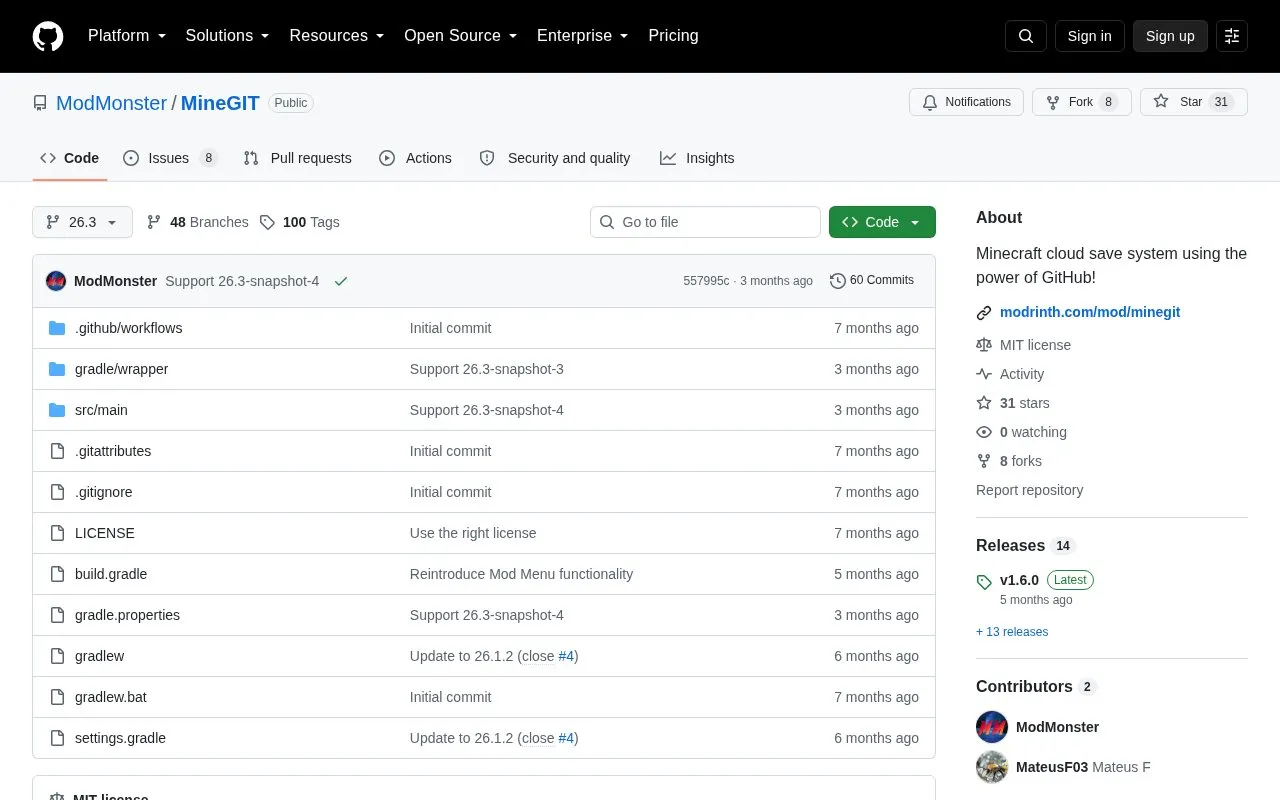The width and height of the screenshot is (1280, 800).
Task: Switch to the Pull requests tab
Action: click(297, 158)
